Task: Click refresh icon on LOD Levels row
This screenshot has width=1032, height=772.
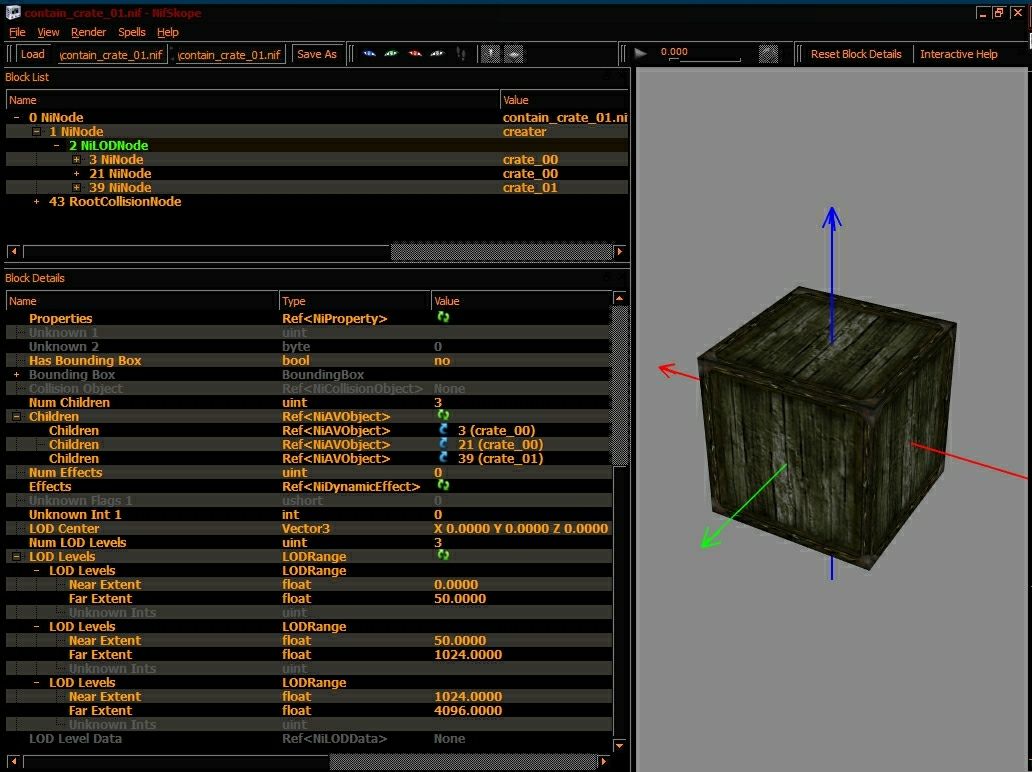Action: click(443, 555)
